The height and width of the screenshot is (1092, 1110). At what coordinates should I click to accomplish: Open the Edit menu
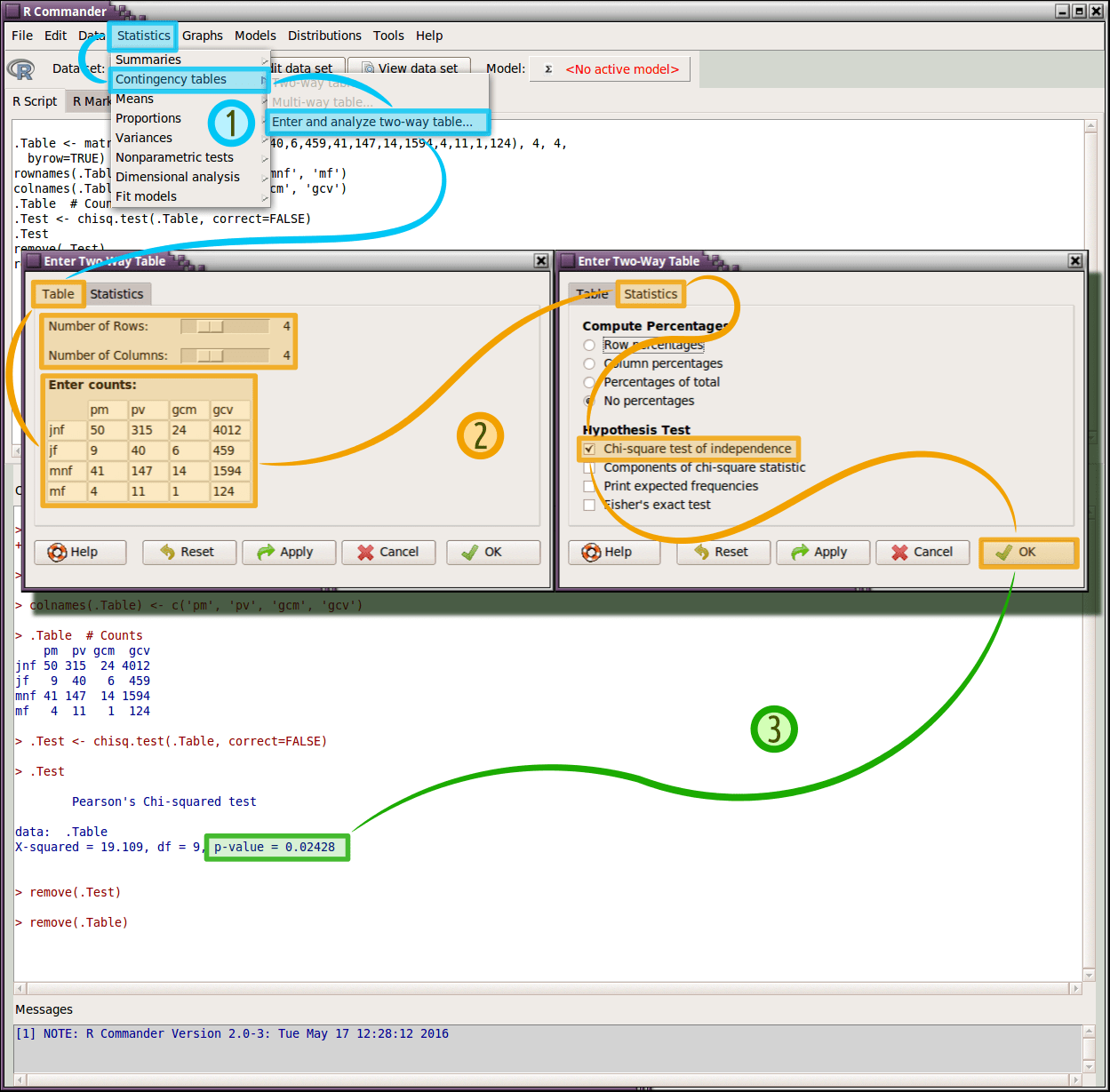tap(55, 36)
